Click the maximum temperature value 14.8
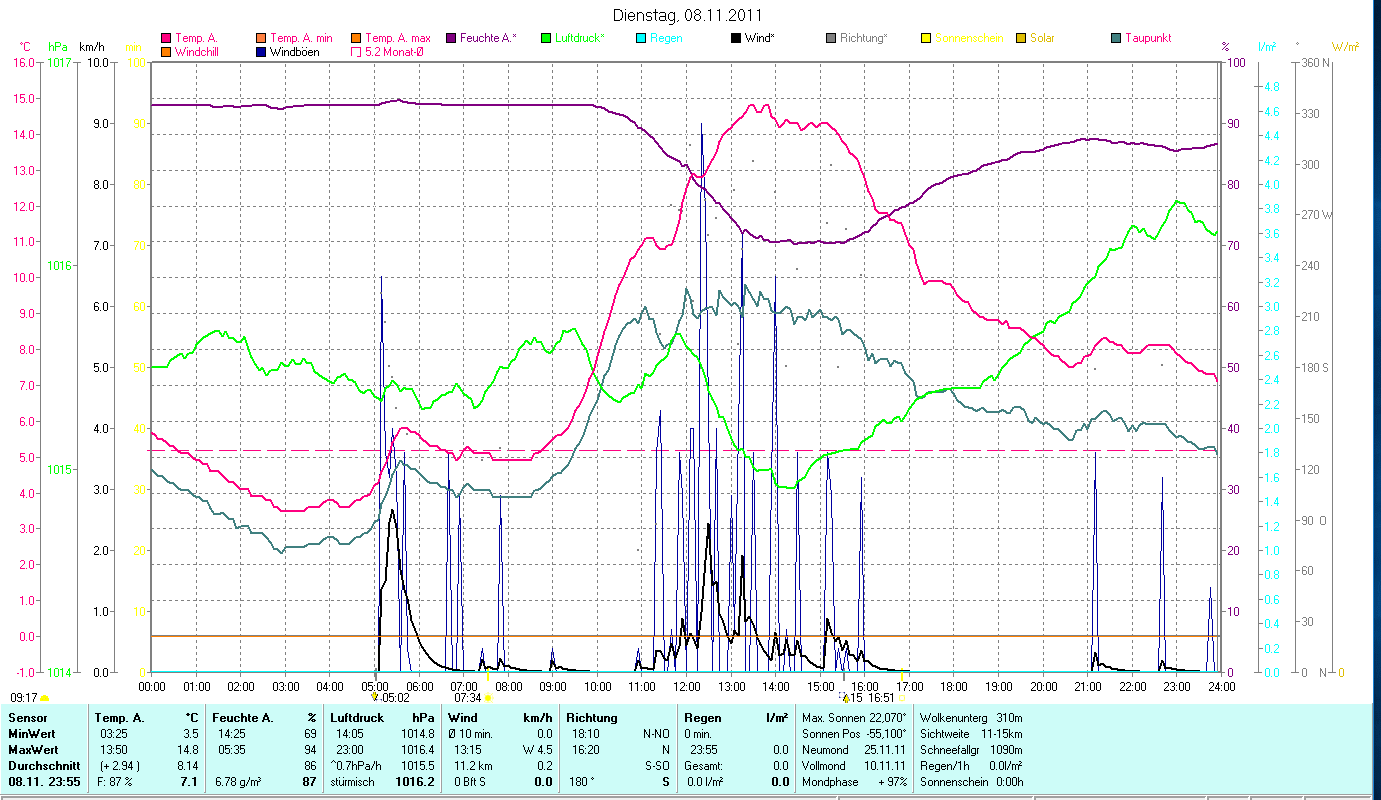Viewport: 1381px width, 800px height. pyautogui.click(x=189, y=750)
